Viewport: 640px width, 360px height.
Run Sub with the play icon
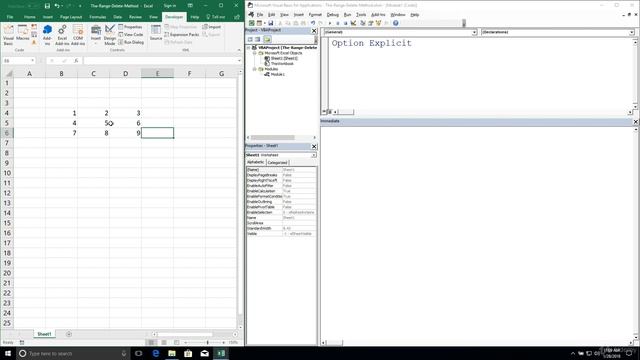tap(330, 23)
